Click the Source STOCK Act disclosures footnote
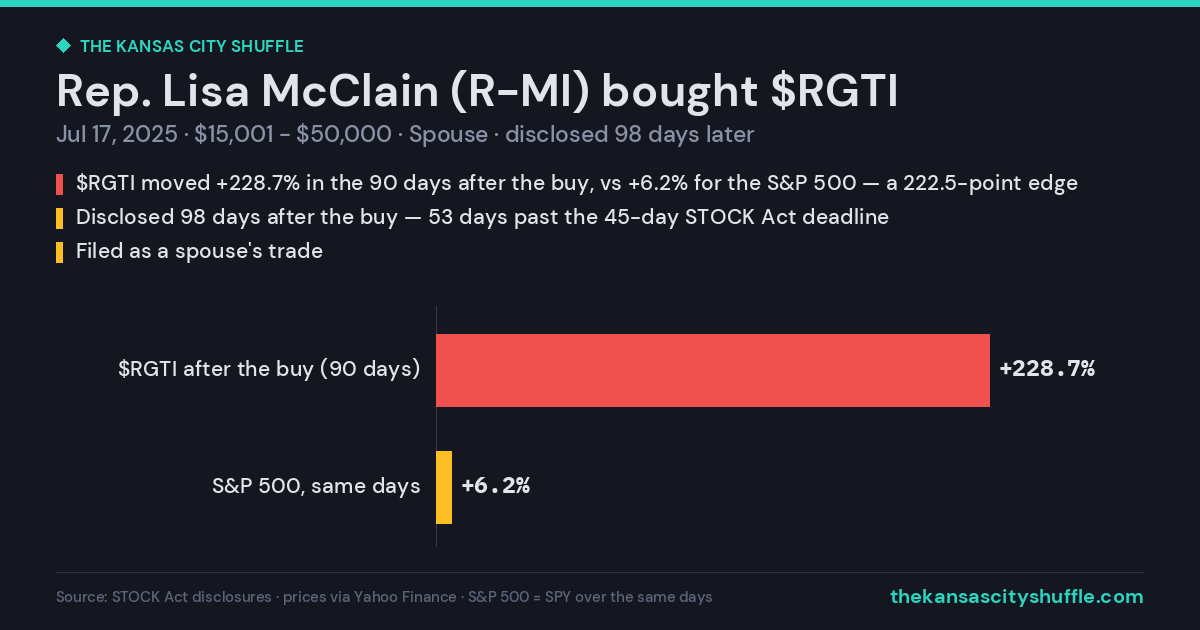The image size is (1200, 630). pyautogui.click(x=384, y=597)
